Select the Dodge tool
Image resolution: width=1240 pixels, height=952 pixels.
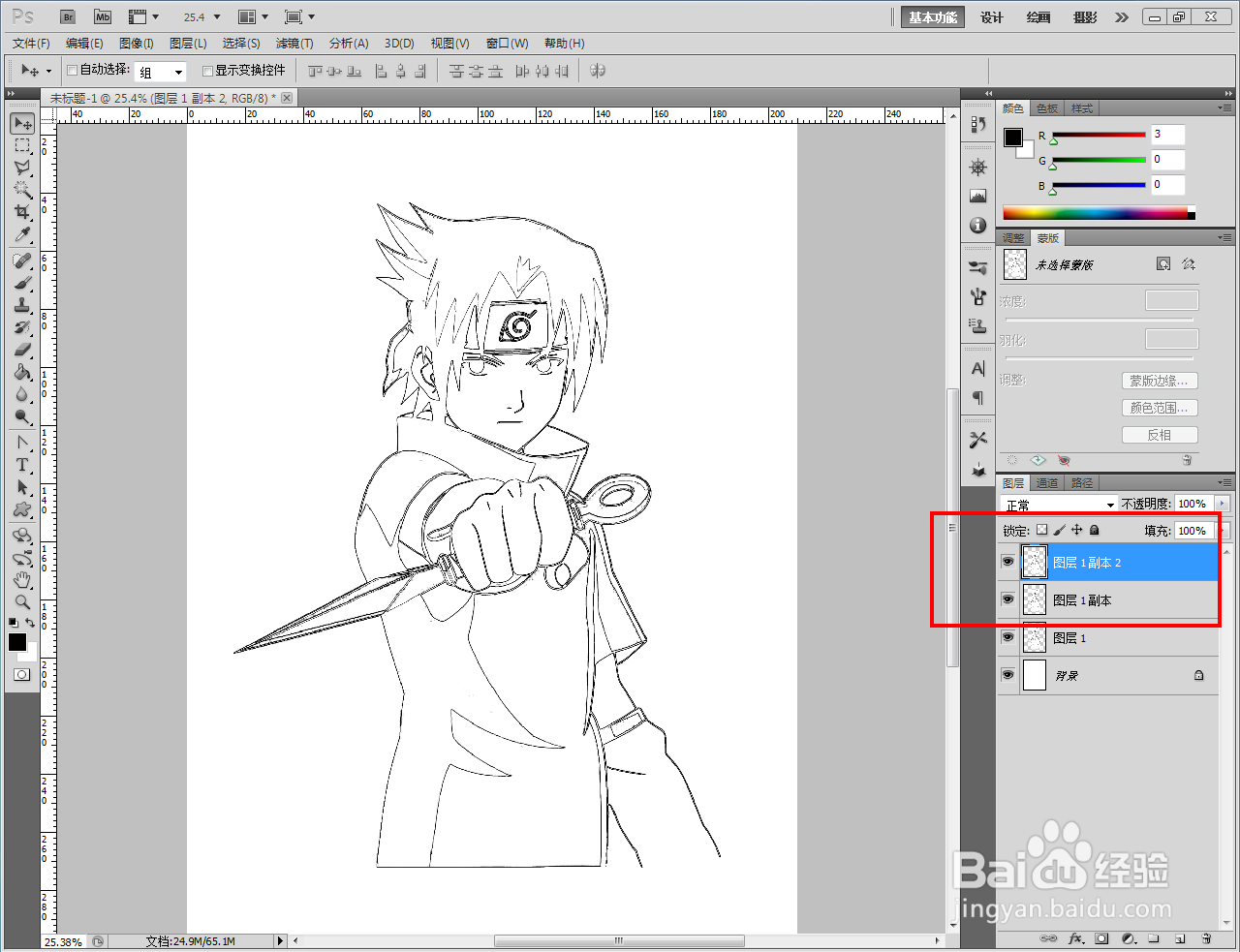pos(22,416)
